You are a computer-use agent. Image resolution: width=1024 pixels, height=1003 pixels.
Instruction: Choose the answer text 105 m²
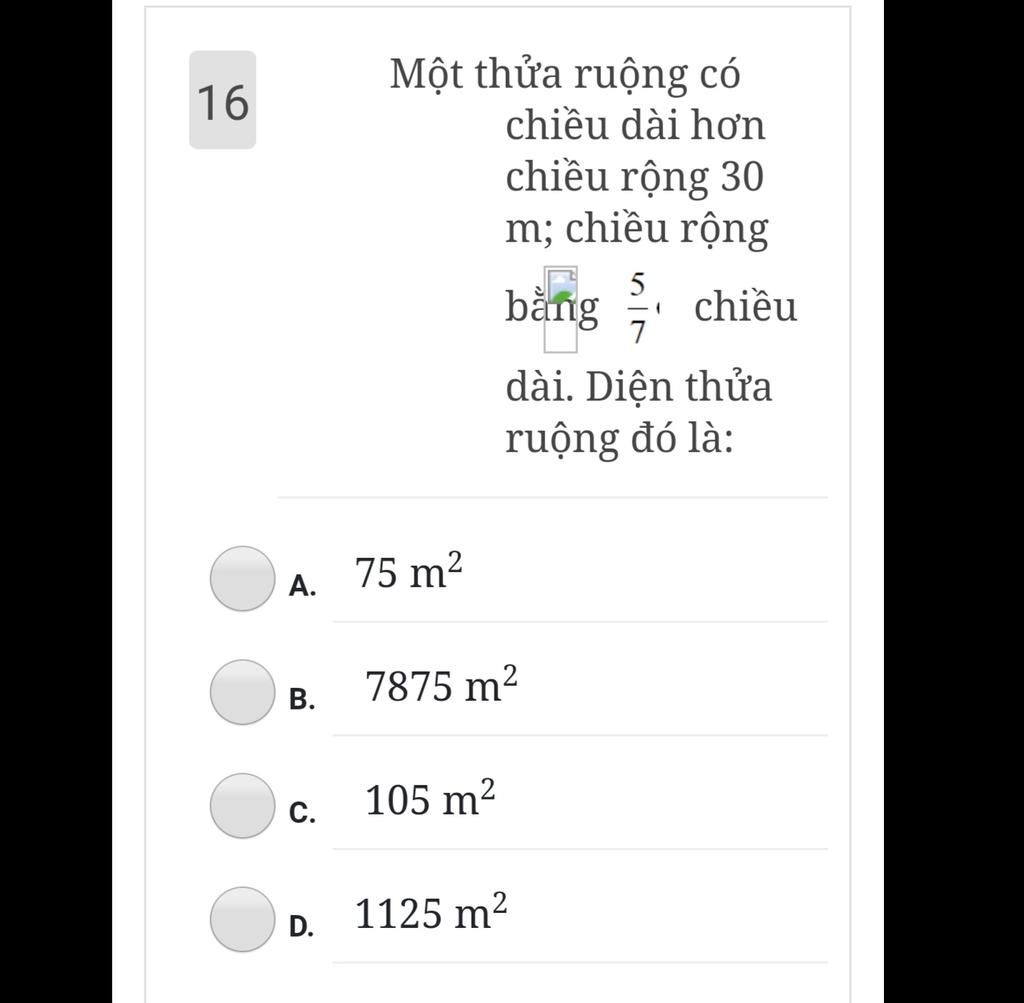pos(430,798)
